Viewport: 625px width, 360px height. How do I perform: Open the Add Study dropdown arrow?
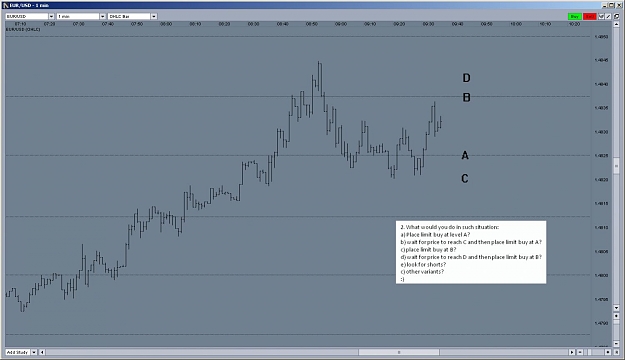coord(34,352)
